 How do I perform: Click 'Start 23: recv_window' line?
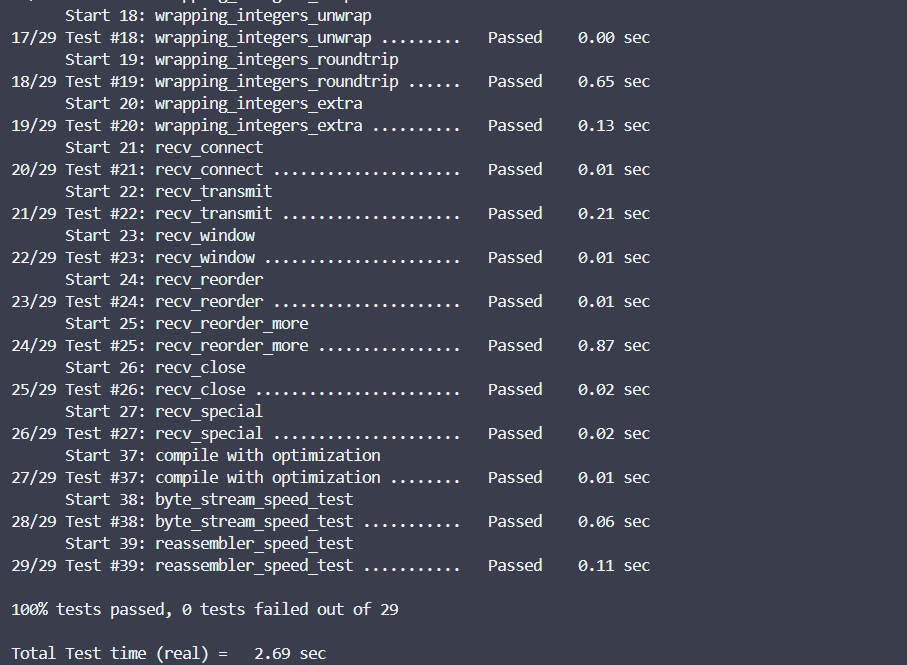(x=160, y=235)
